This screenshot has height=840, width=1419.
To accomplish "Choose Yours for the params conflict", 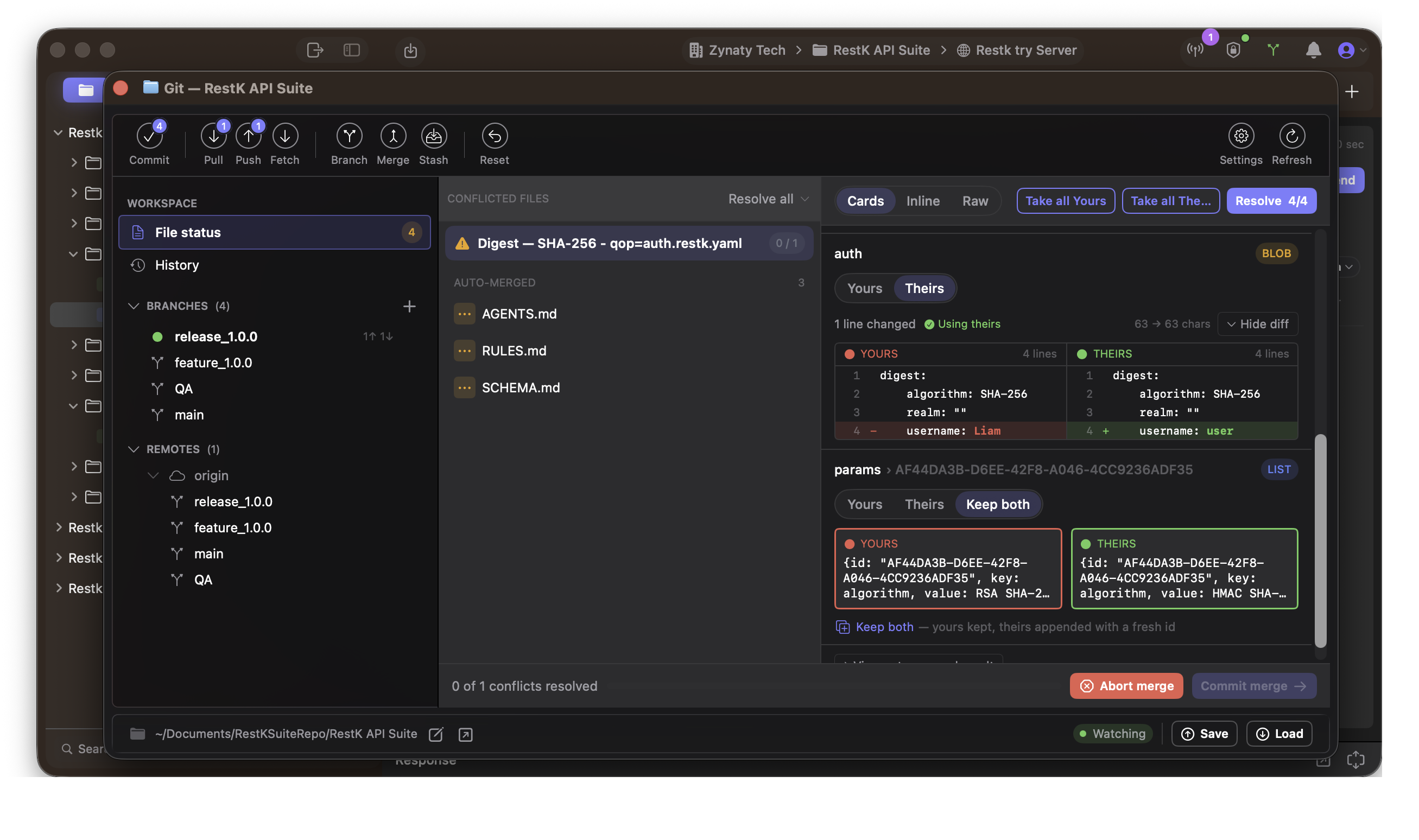I will pos(864,504).
